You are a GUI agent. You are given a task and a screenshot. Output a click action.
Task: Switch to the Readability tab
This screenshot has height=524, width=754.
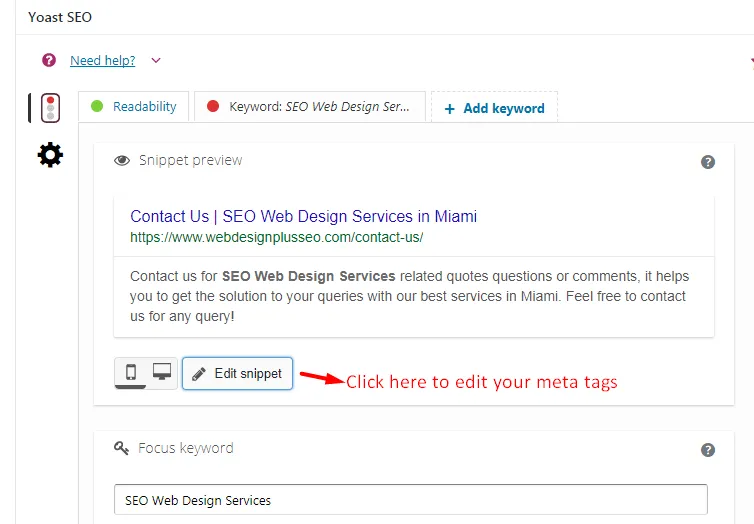pos(134,107)
